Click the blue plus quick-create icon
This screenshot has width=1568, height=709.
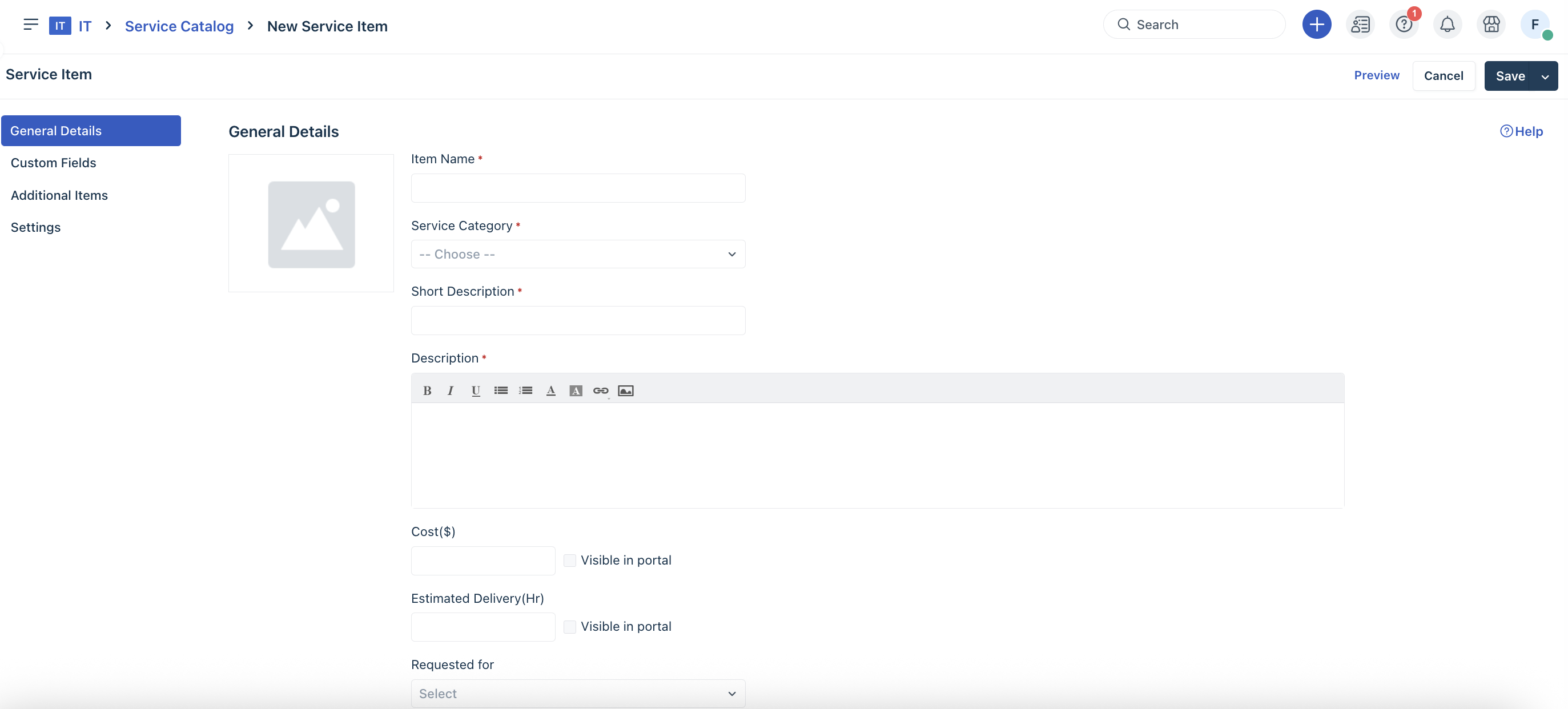(1316, 25)
